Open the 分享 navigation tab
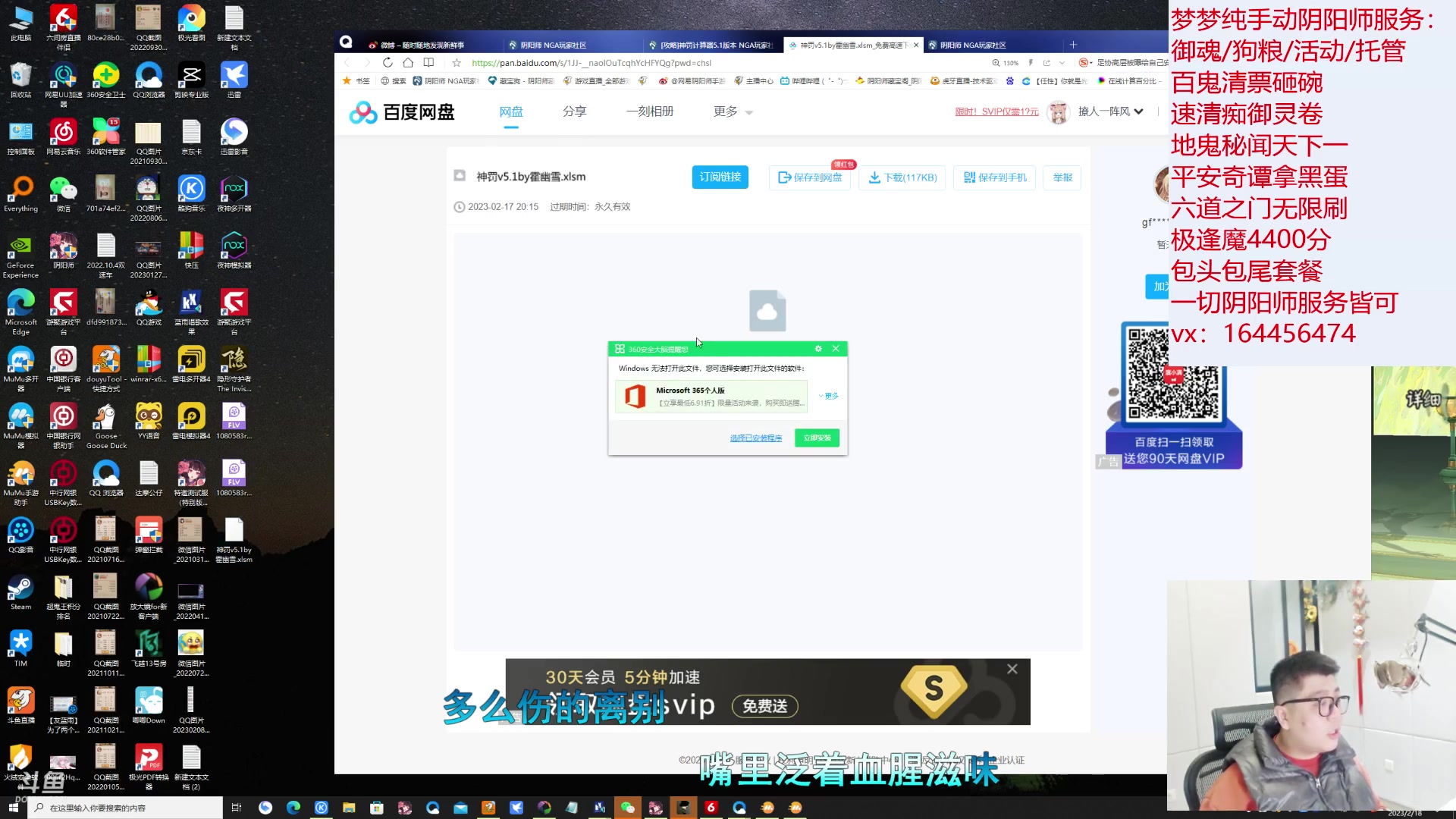Screen dimensions: 1456x819 (574, 111)
